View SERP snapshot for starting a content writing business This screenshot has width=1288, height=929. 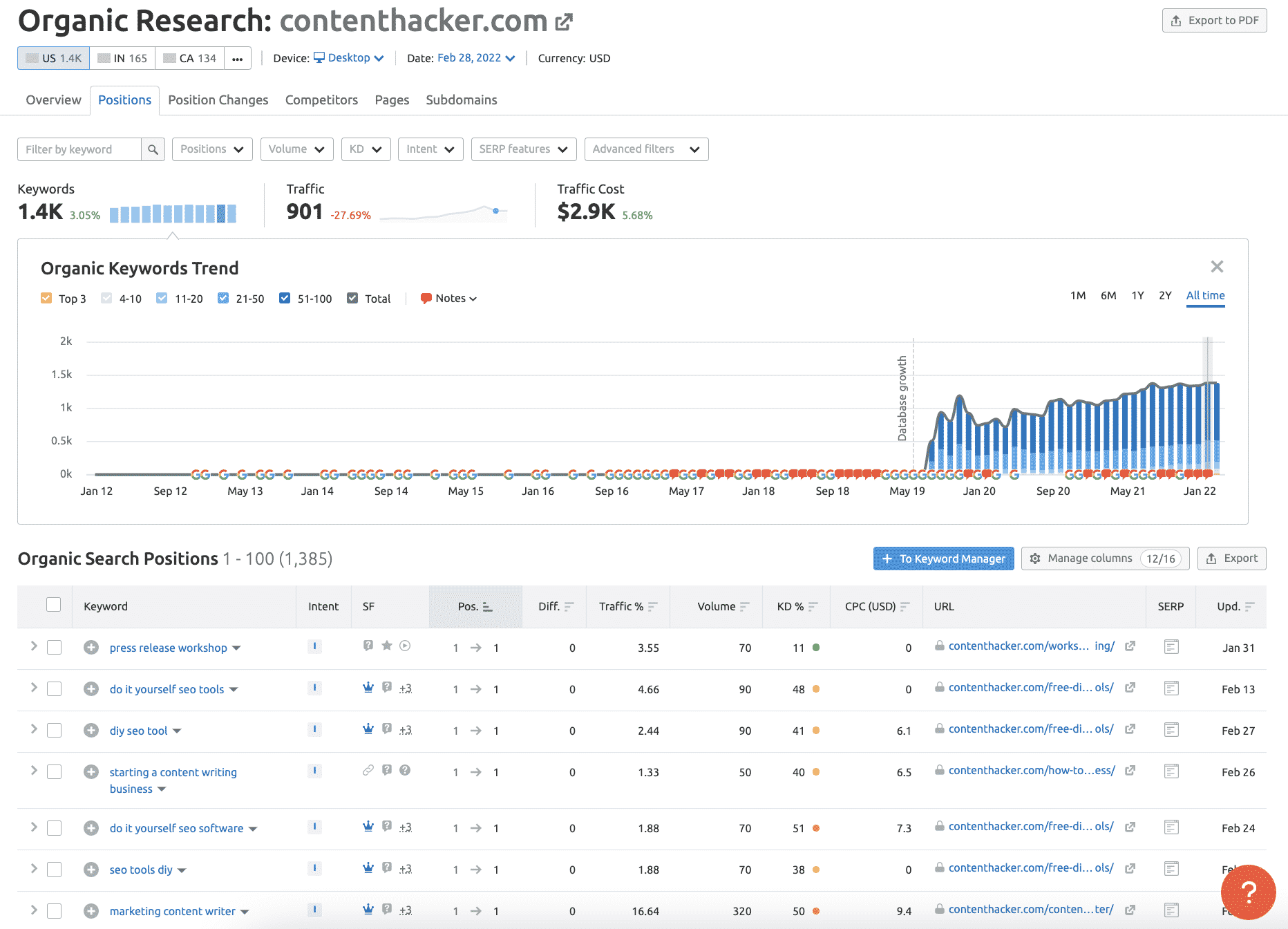tap(1171, 771)
